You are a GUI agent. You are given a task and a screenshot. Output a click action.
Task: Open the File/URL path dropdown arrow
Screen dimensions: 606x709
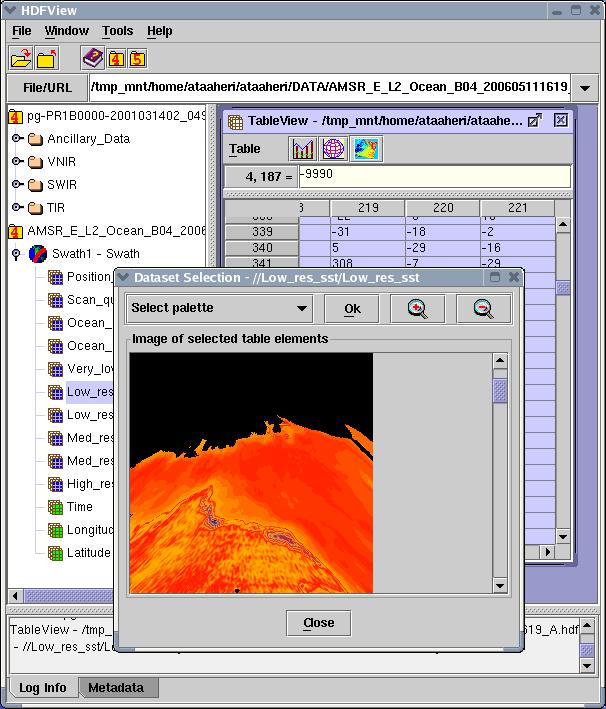(585, 88)
